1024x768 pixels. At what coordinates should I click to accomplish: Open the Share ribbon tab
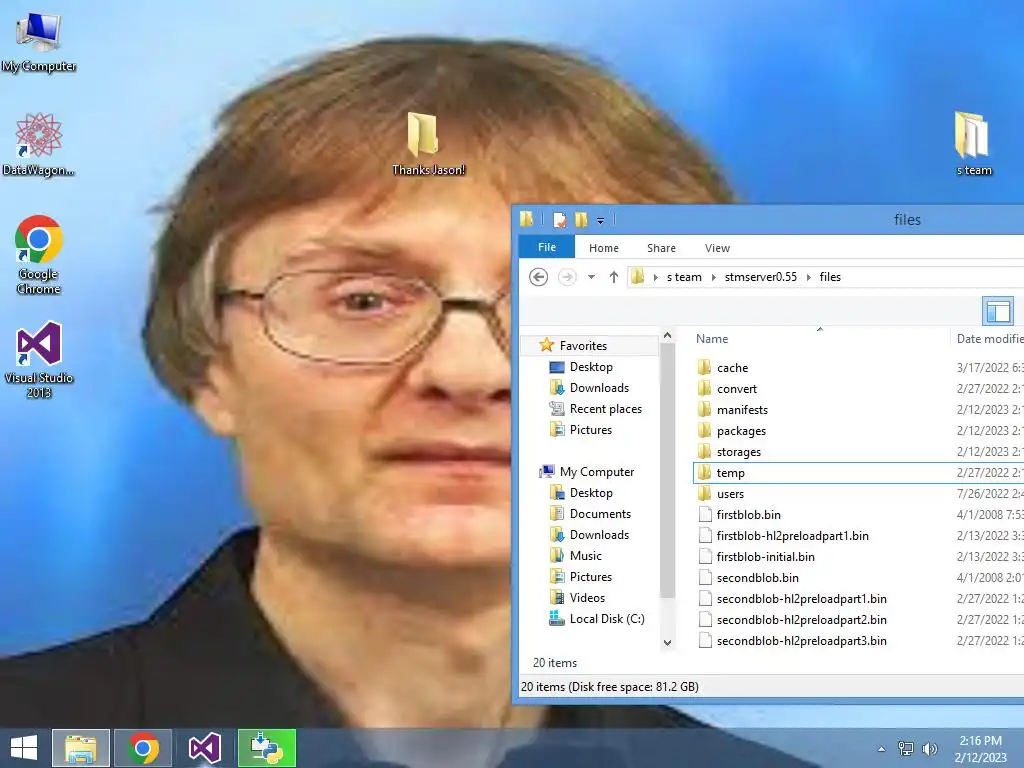point(661,248)
